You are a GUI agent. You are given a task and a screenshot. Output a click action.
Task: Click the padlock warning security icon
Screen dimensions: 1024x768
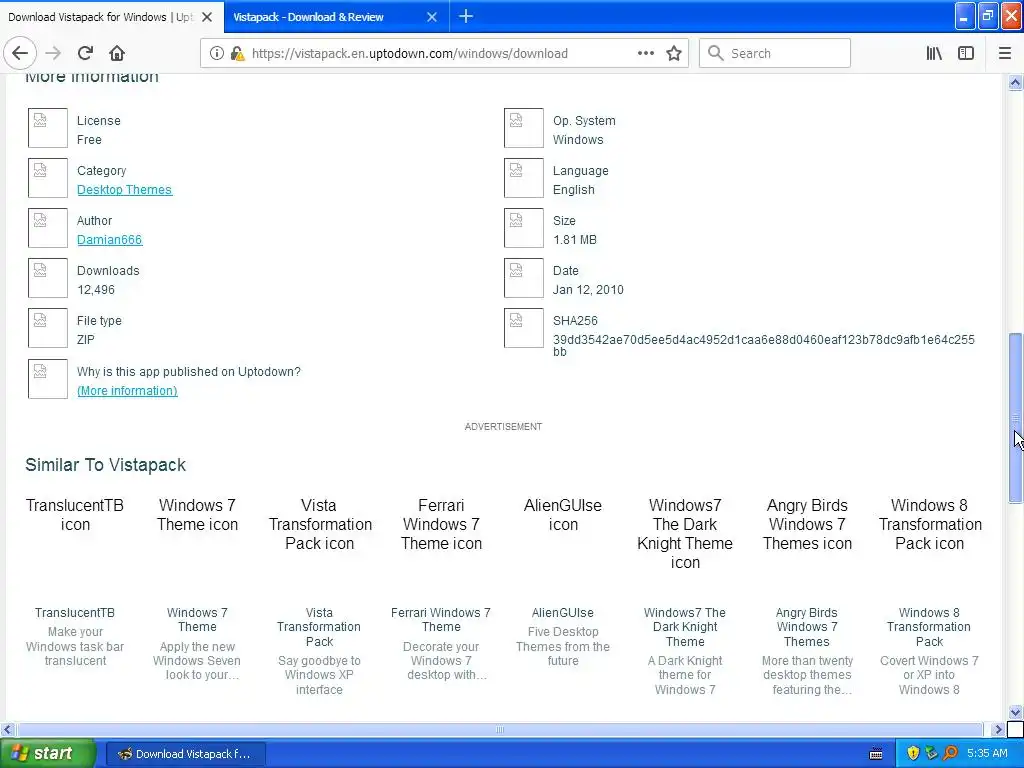pos(237,53)
